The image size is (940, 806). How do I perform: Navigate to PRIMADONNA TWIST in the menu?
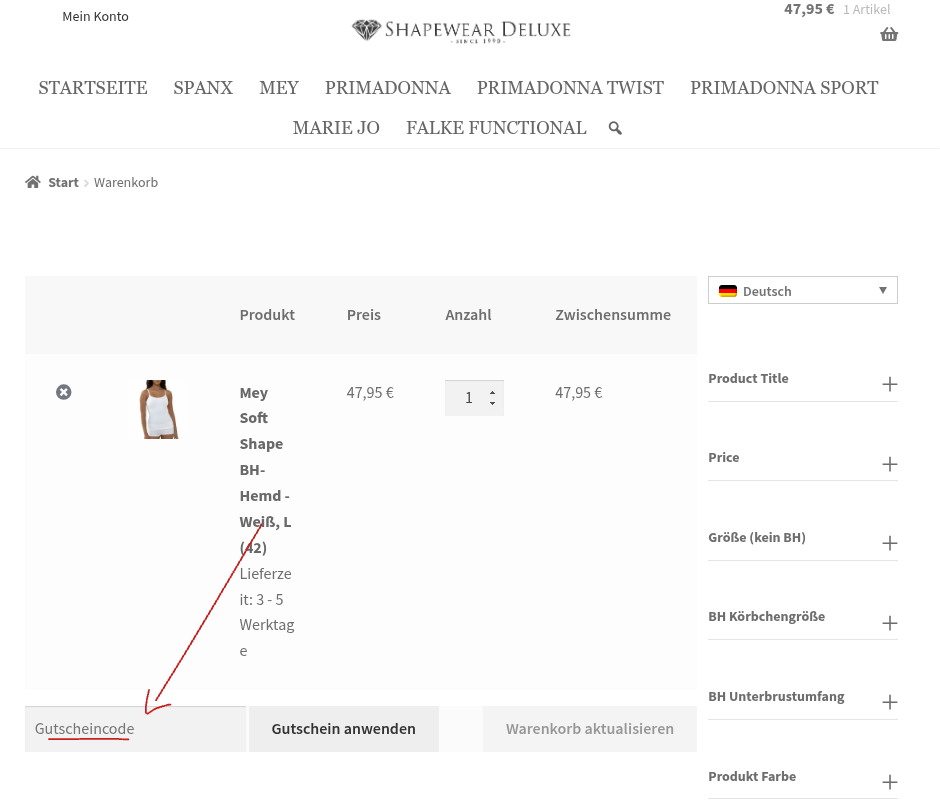[570, 88]
